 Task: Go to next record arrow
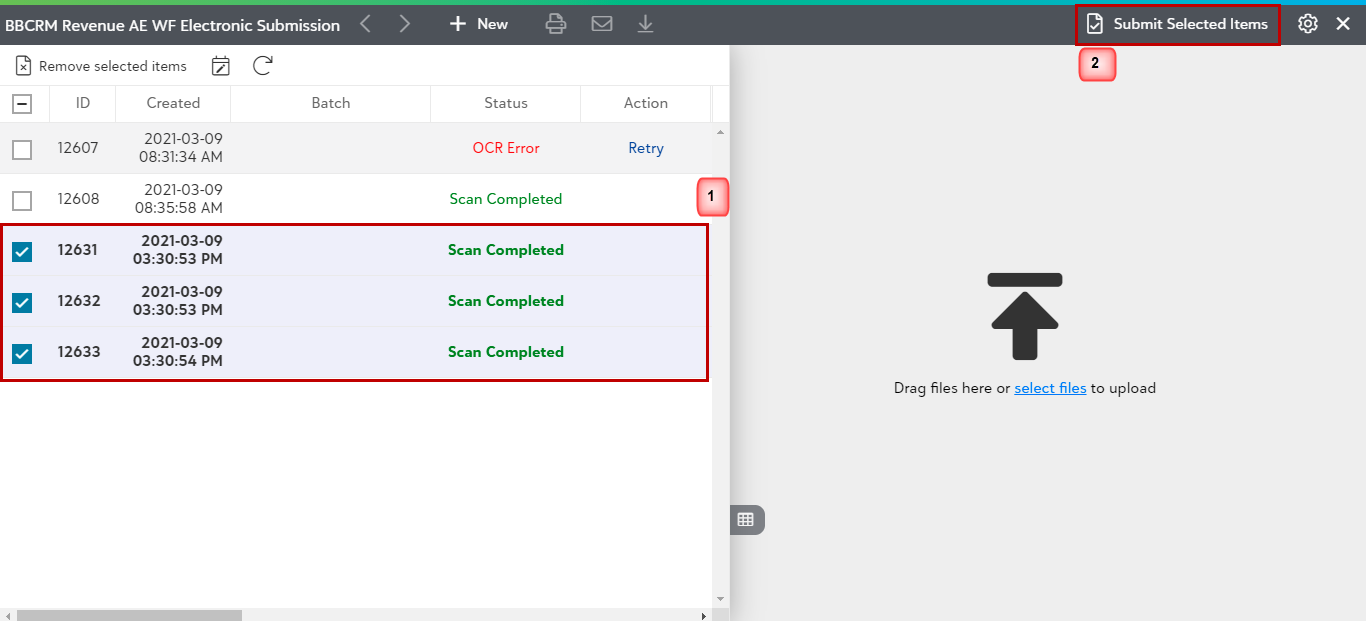pyautogui.click(x=404, y=24)
